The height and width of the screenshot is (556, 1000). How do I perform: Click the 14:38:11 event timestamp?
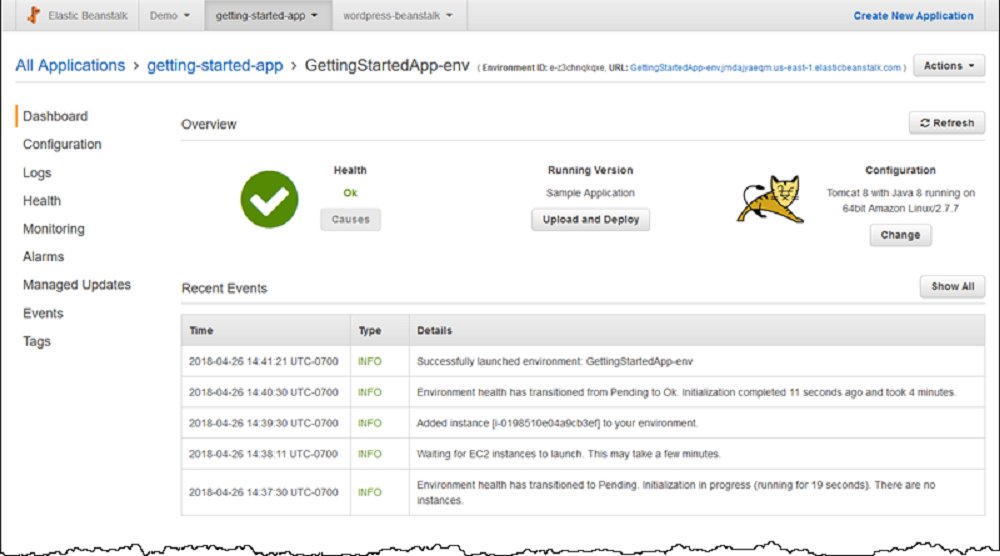click(263, 454)
